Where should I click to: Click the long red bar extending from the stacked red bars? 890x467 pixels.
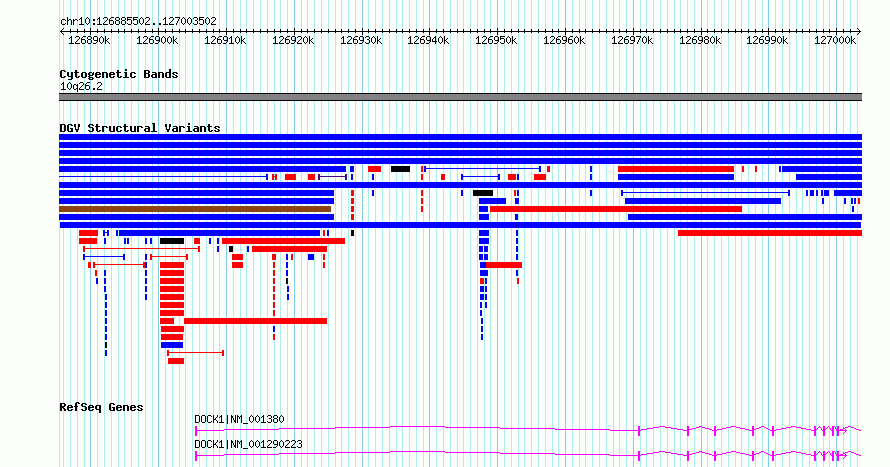pyautogui.click(x=255, y=321)
